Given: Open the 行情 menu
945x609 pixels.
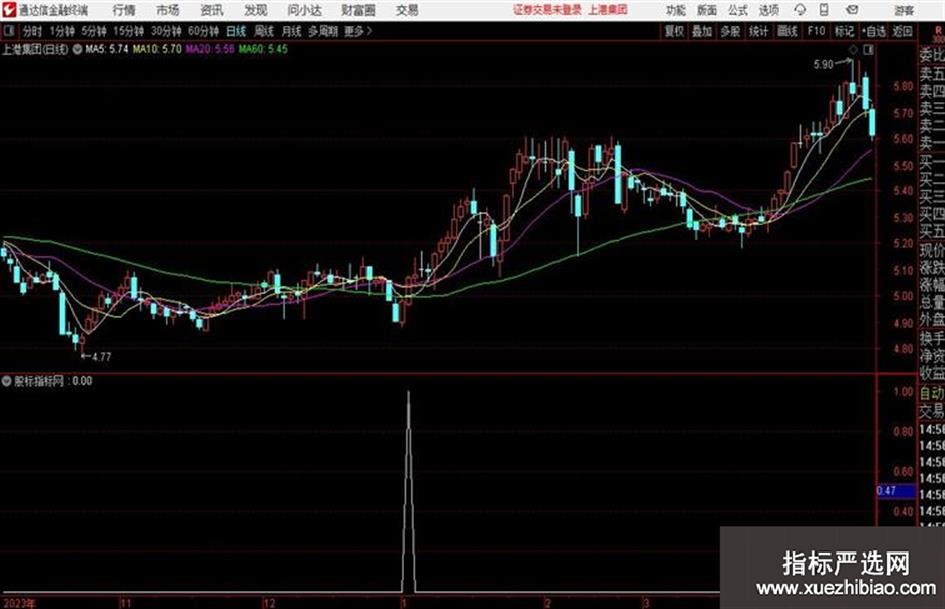Looking at the screenshot, I should [124, 10].
